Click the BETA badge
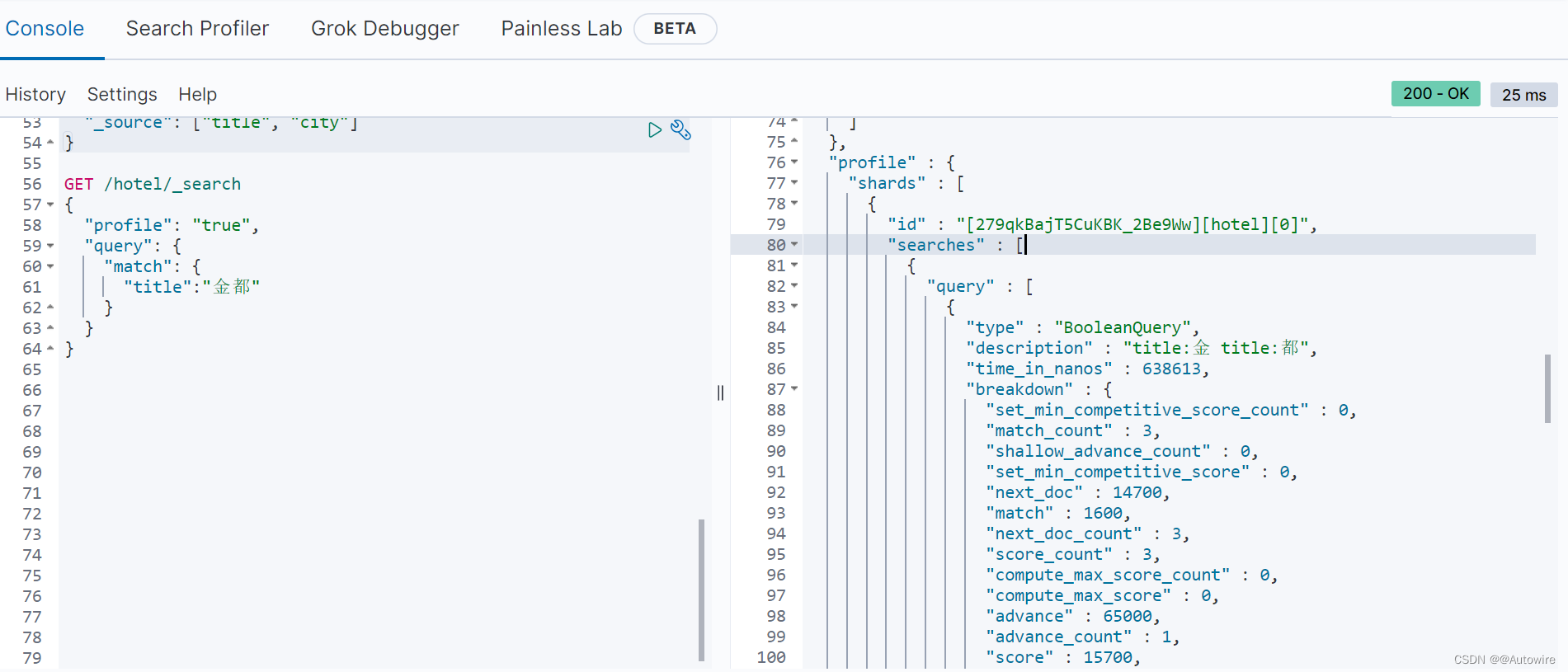The image size is (1568, 672). [675, 29]
